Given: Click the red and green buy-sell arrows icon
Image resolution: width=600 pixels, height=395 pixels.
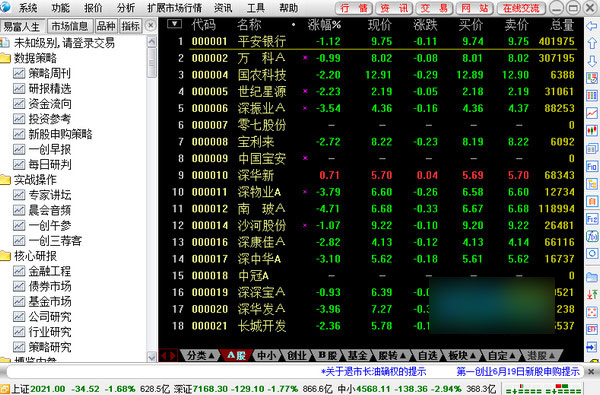Looking at the screenshot, I should (592, 294).
